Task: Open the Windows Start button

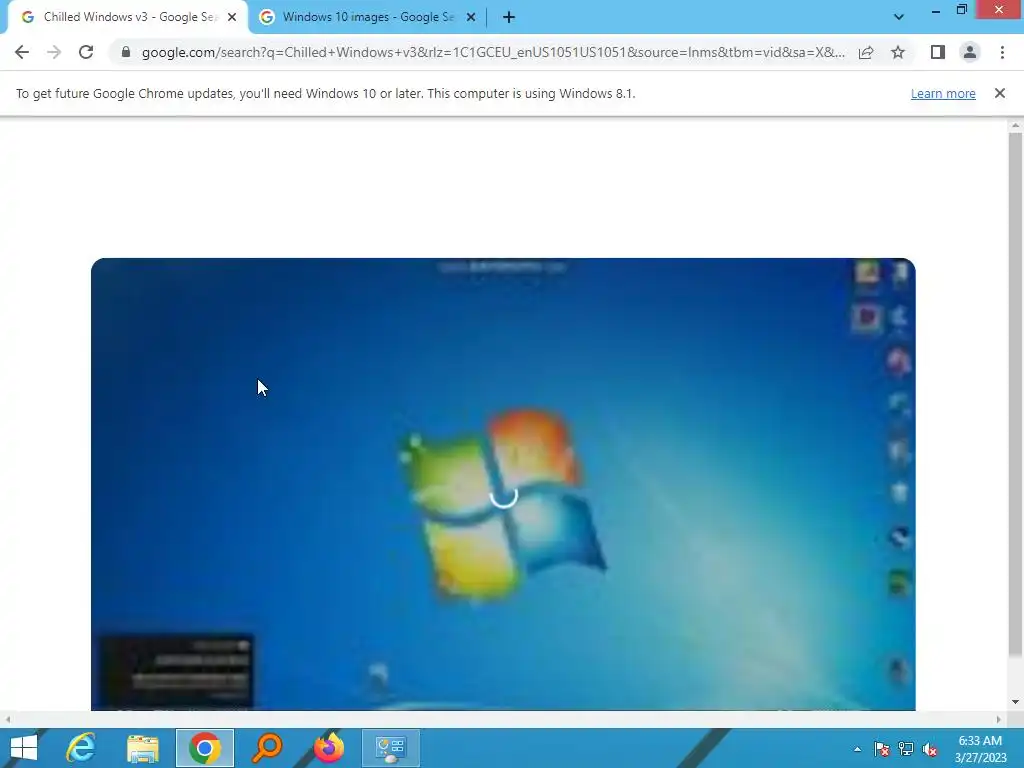Action: click(x=24, y=748)
